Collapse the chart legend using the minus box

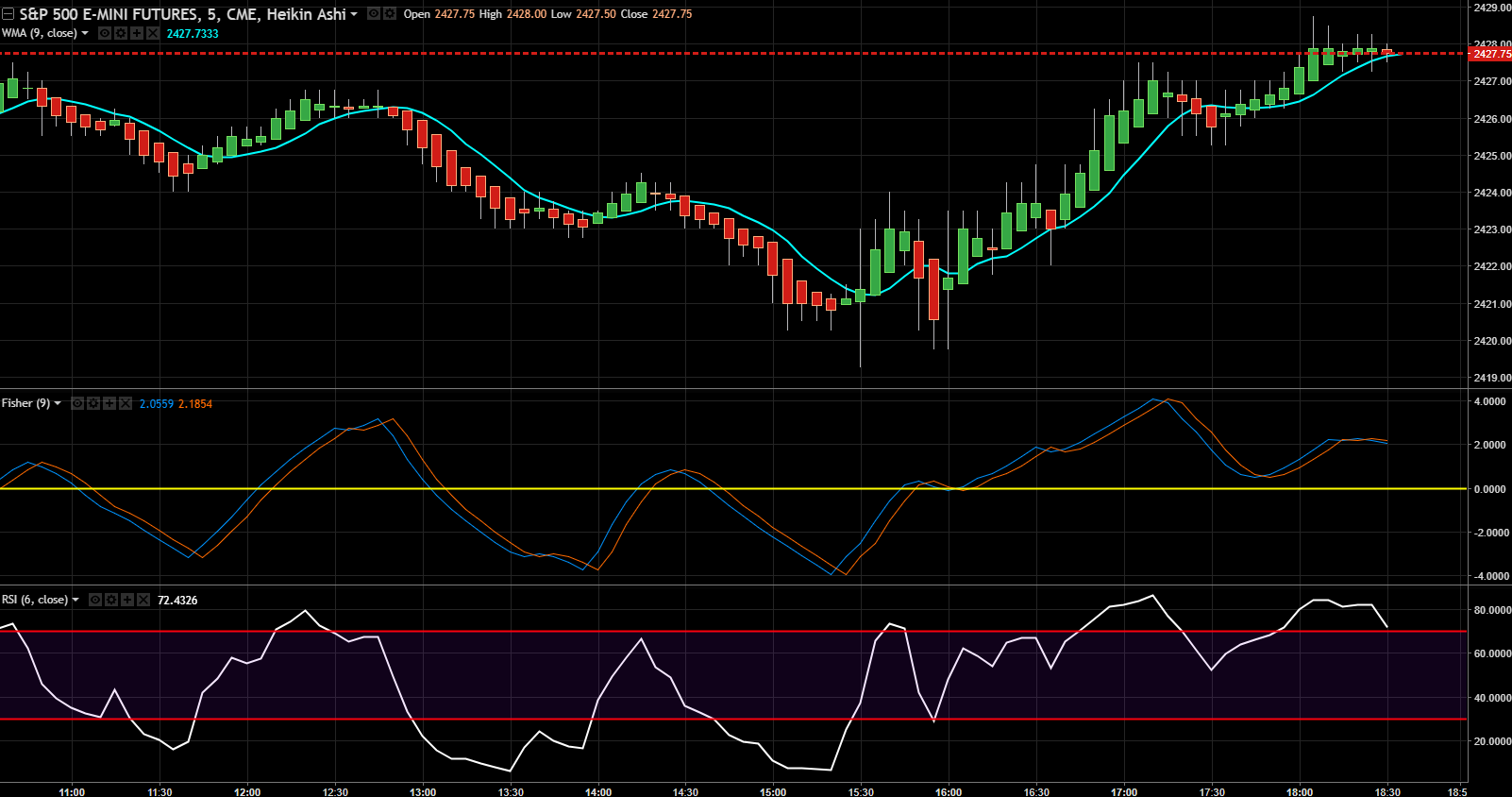[8, 14]
